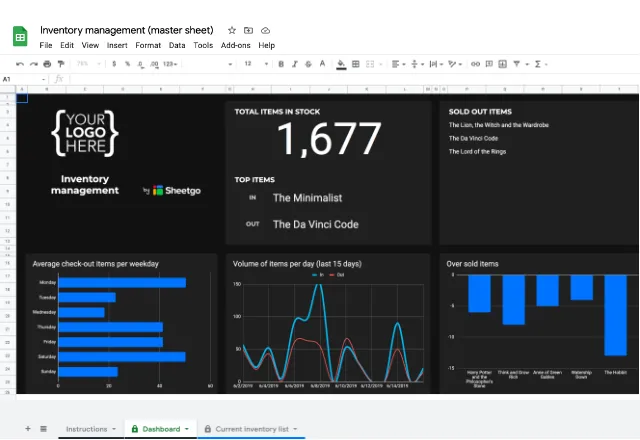The image size is (640, 440).
Task: Expand the merge cells options arrow
Action: coord(381,64)
